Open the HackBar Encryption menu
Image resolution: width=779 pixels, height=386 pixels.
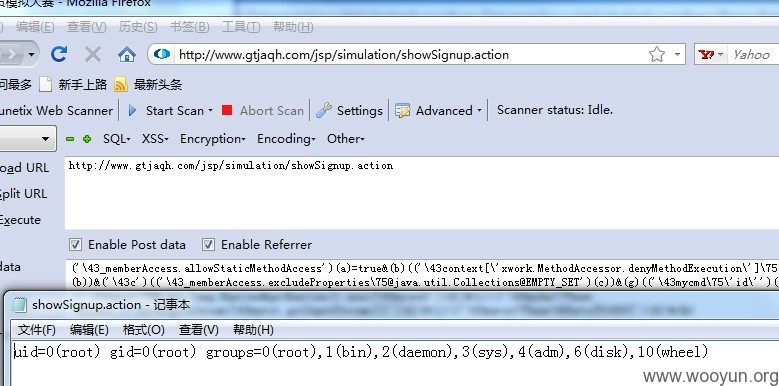click(213, 139)
